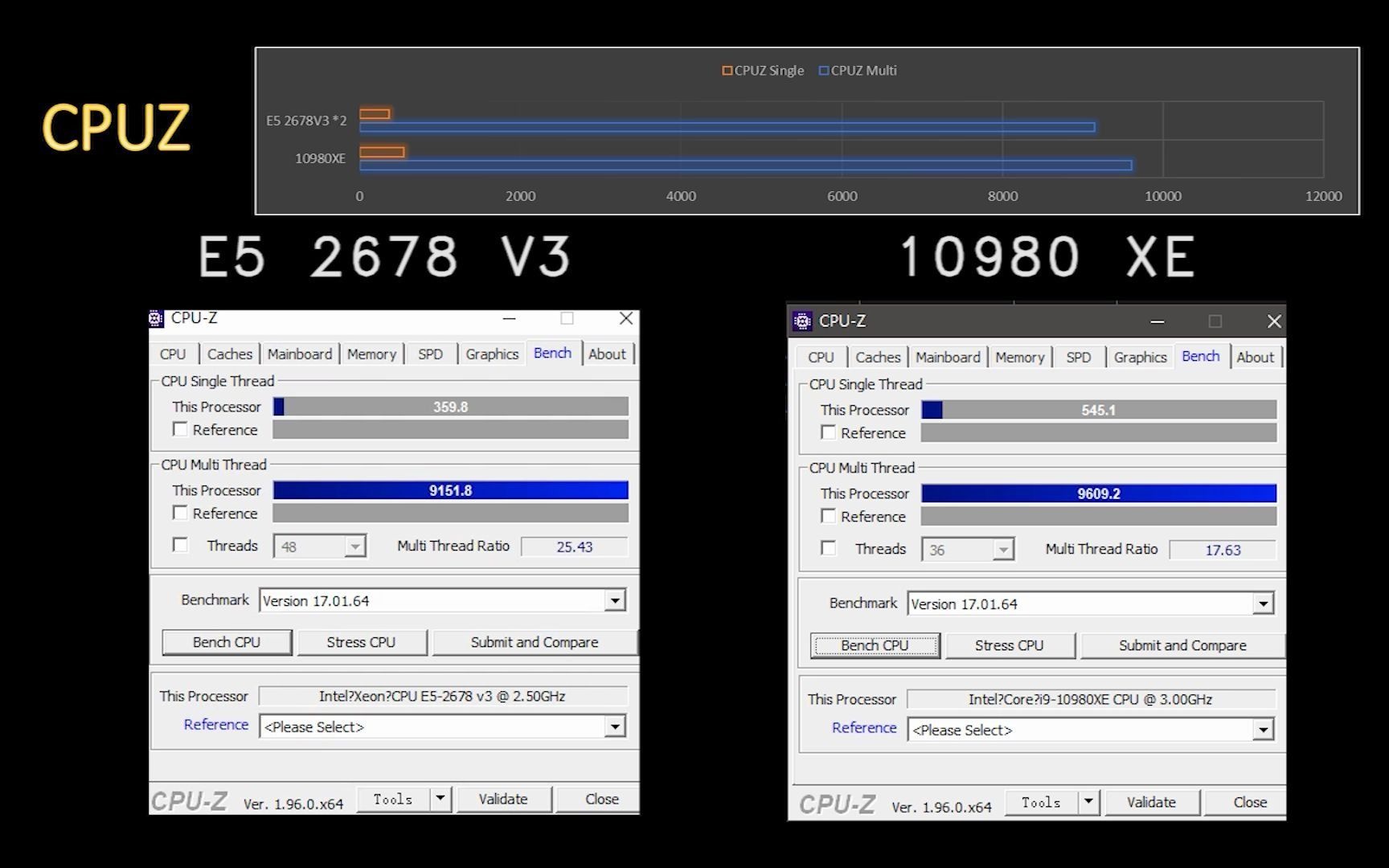The height and width of the screenshot is (868, 1389).
Task: Click Tools button in E5-2678 window
Action: tap(393, 799)
